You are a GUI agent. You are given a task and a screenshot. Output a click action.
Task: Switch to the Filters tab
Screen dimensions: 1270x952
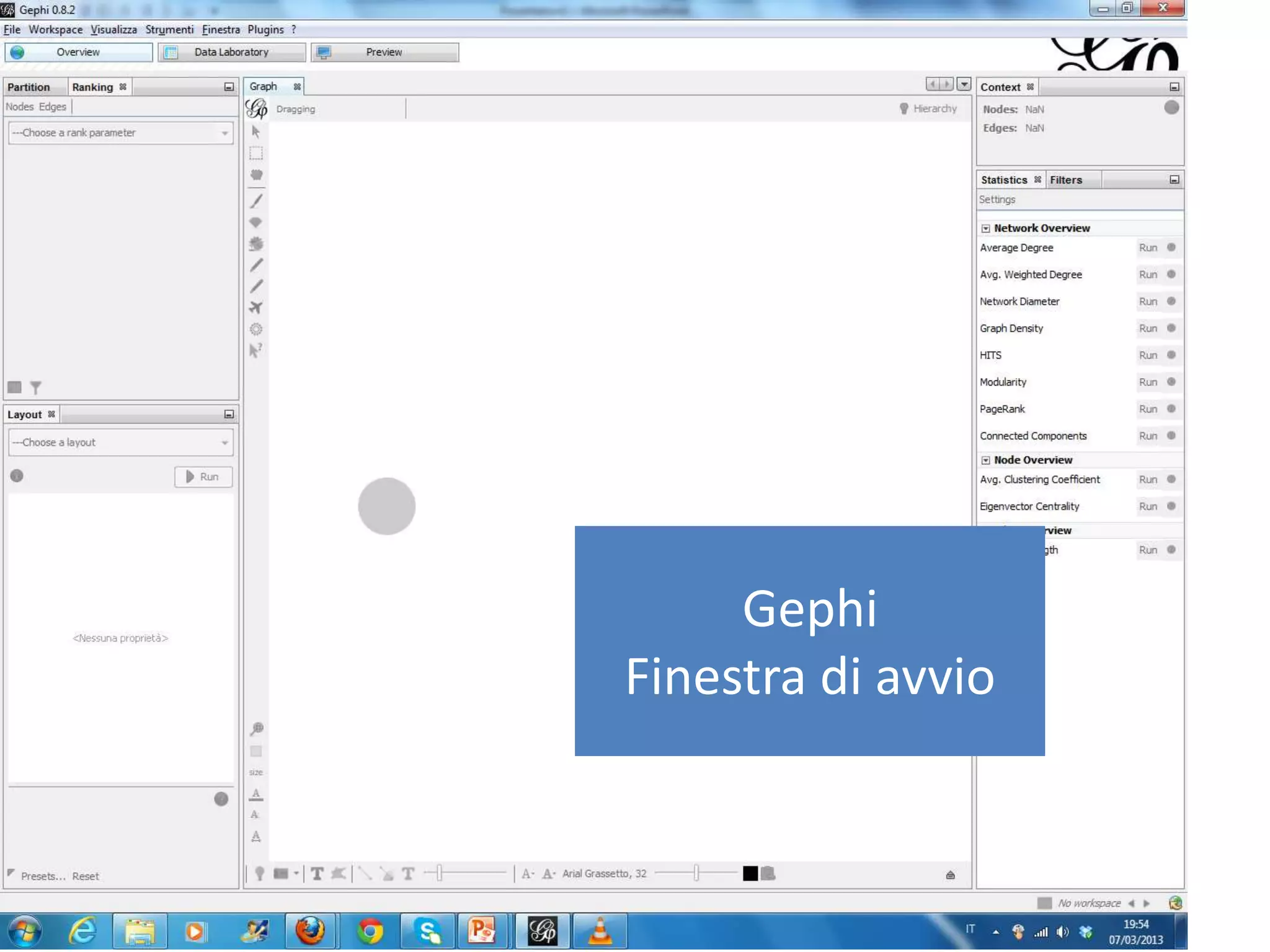point(1066,180)
